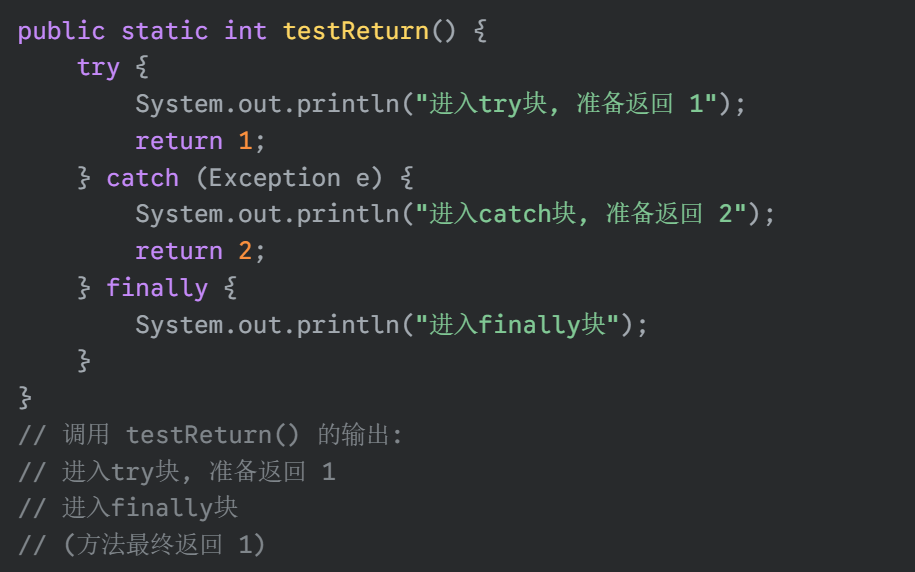
Task: Click the exception variable e
Action: pyautogui.click(x=362, y=178)
